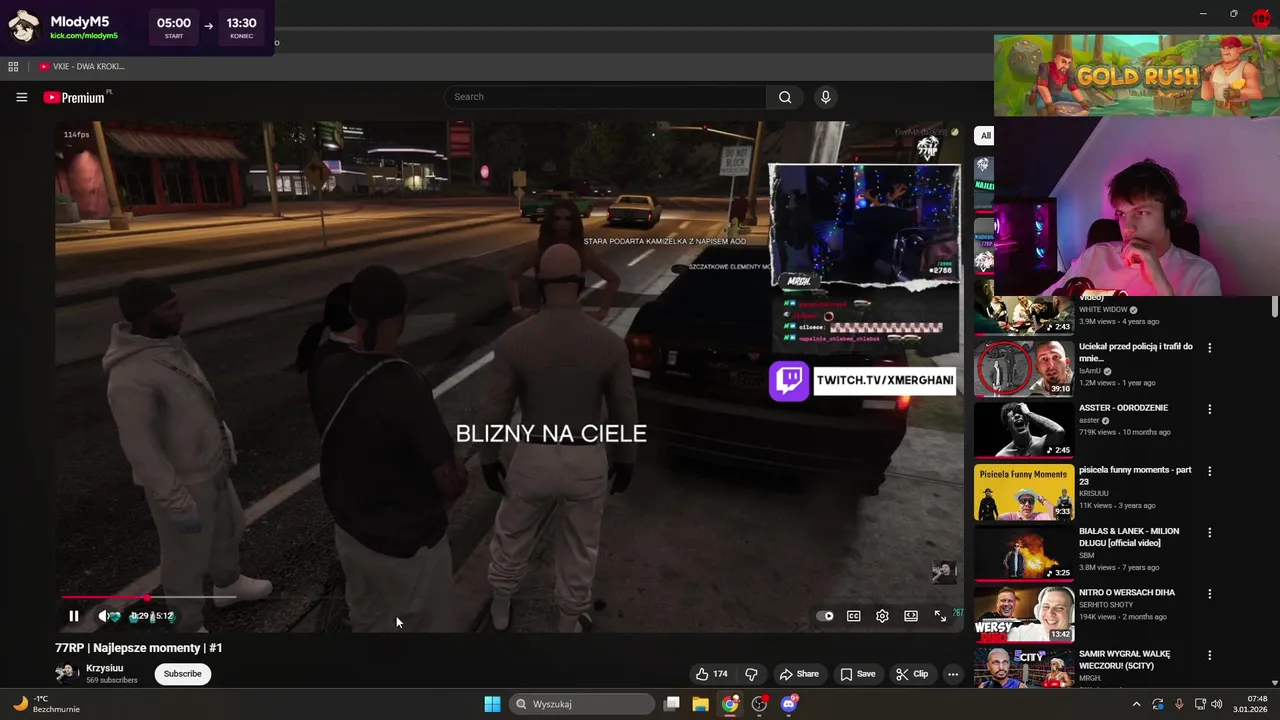The height and width of the screenshot is (720, 1280).
Task: Switch player to theater mode
Action: [x=911, y=616]
